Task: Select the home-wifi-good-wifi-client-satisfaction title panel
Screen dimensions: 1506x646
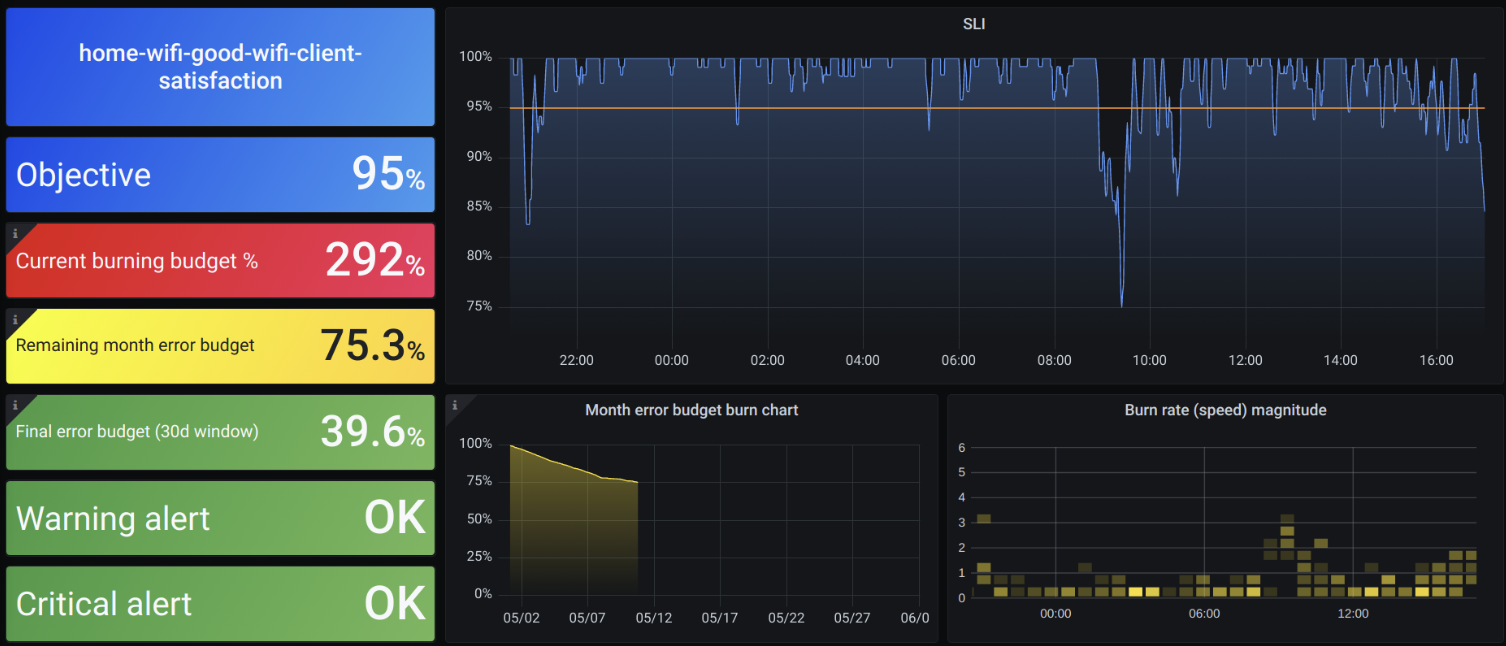Action: point(220,67)
